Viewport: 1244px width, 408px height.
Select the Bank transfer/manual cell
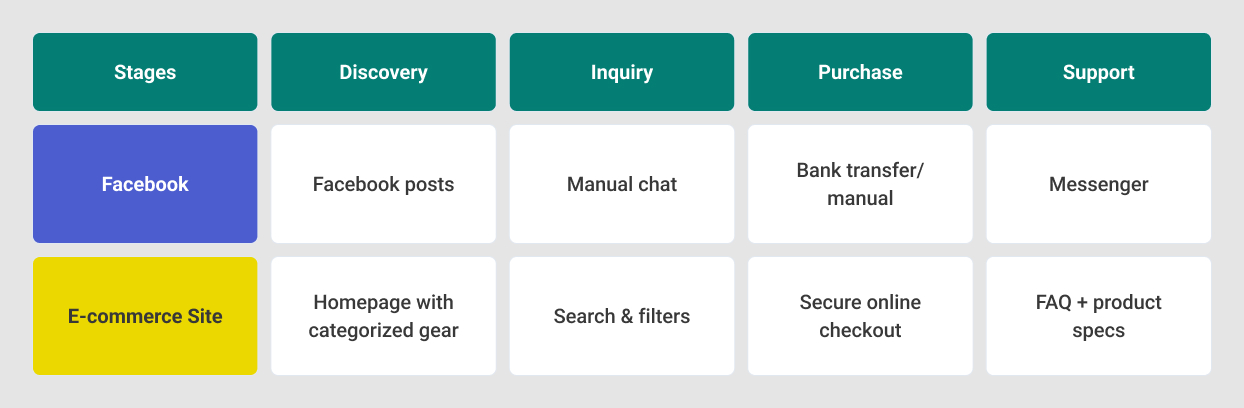(860, 184)
